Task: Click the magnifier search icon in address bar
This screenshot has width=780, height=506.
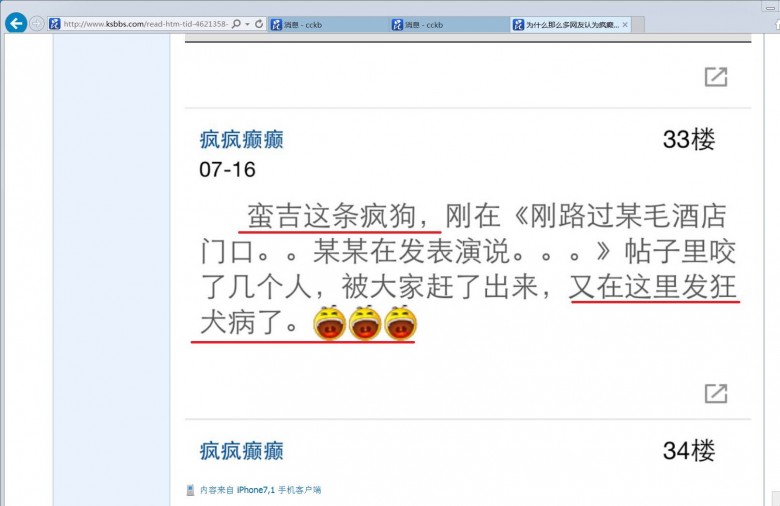Action: point(237,24)
